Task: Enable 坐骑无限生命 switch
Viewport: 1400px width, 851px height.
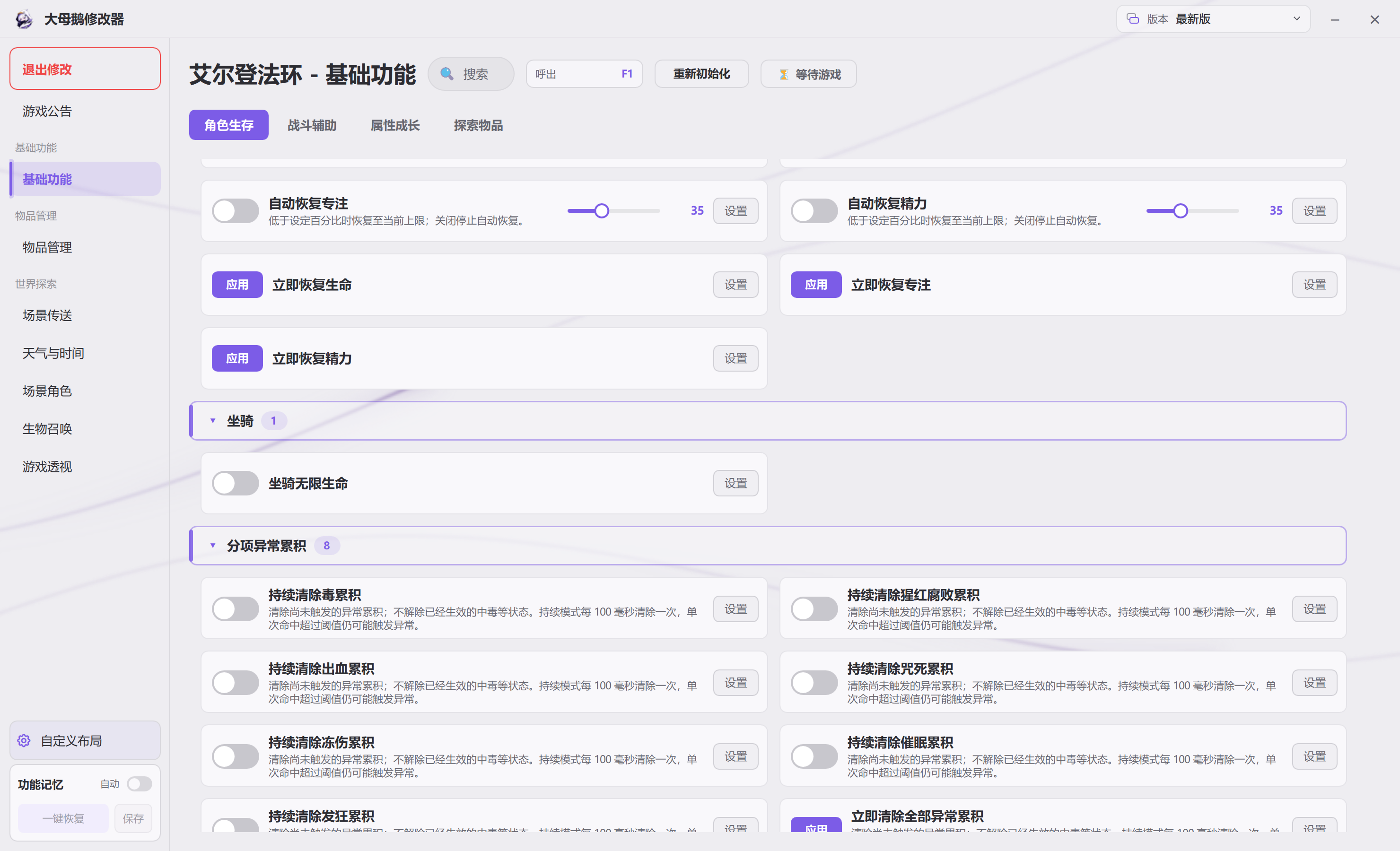Action: (235, 484)
